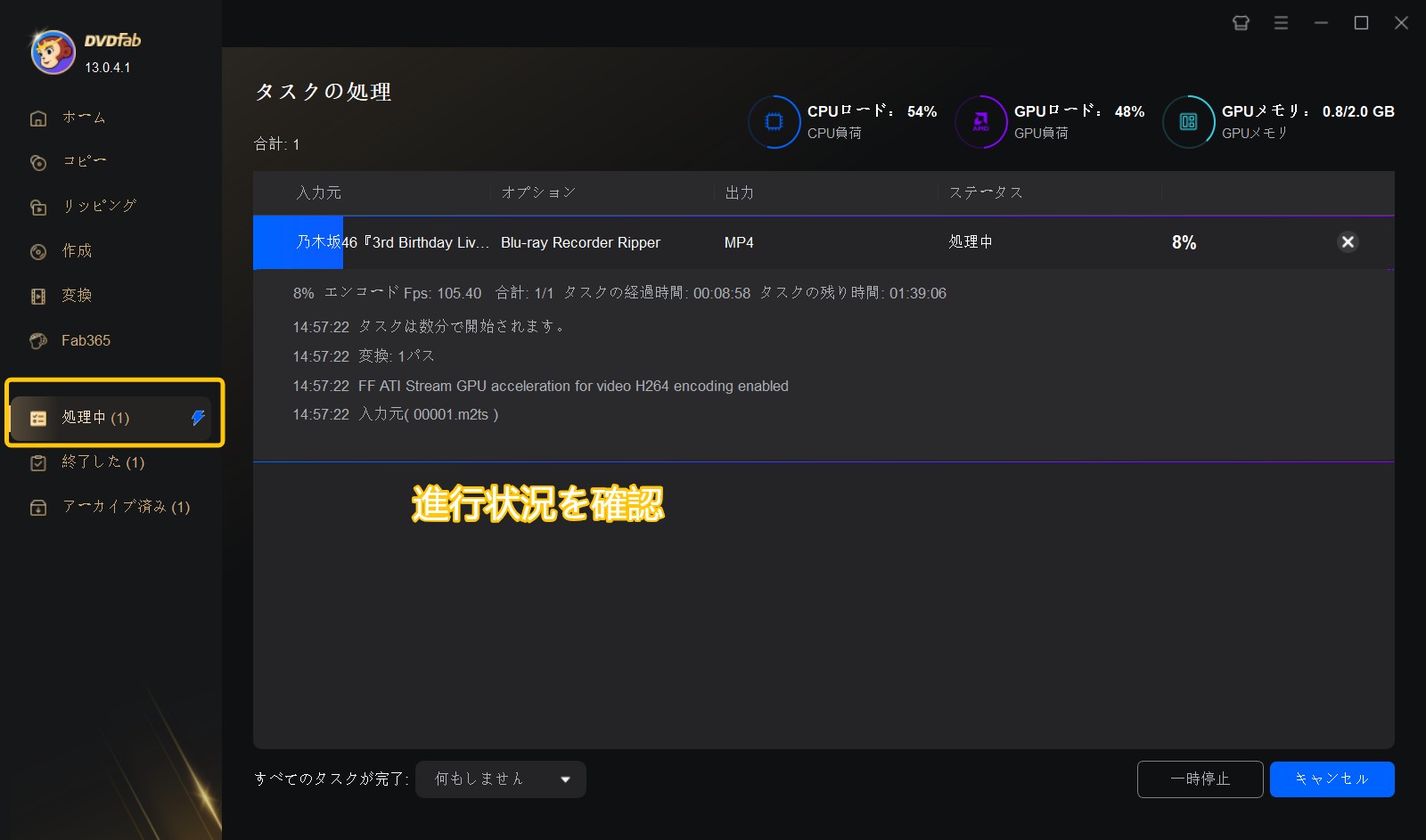Click the 処理中 status cell

971,242
